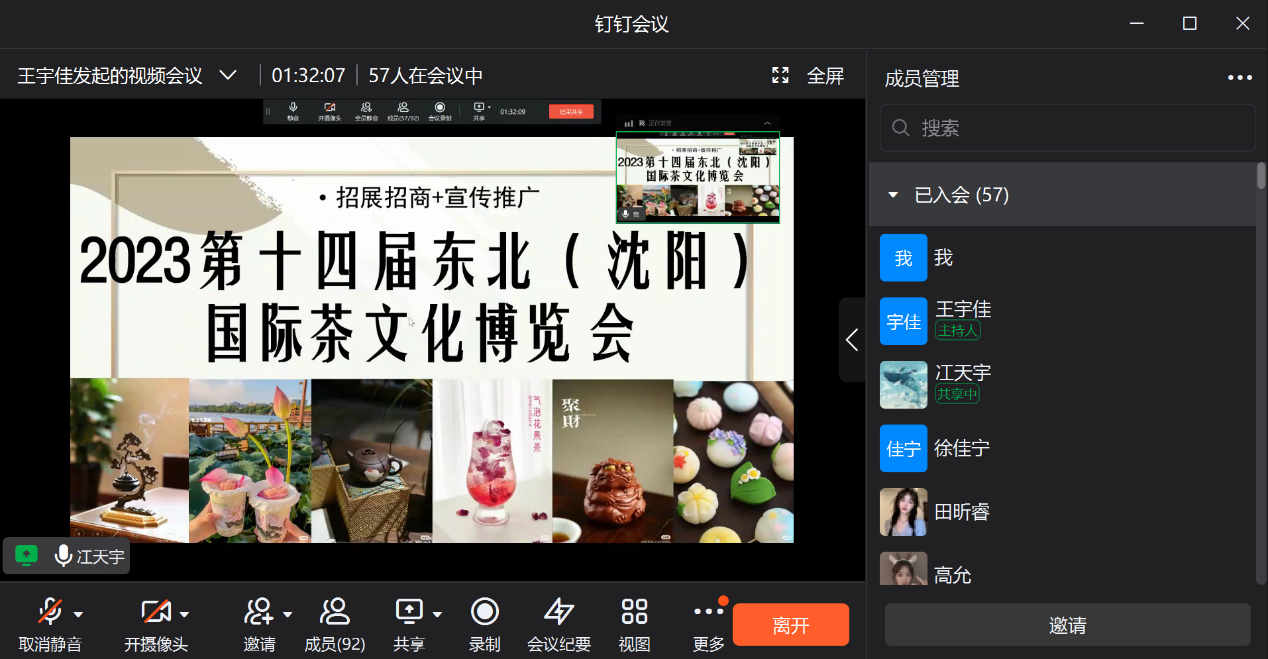1268x659 pixels.
Task: Open camera options arrow beside 开摄像头
Action: [x=184, y=614]
